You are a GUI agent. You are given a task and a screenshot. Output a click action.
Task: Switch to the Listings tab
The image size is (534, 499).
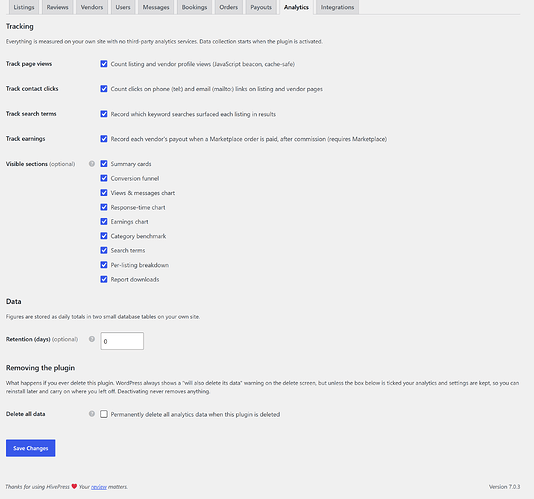click(x=24, y=7)
